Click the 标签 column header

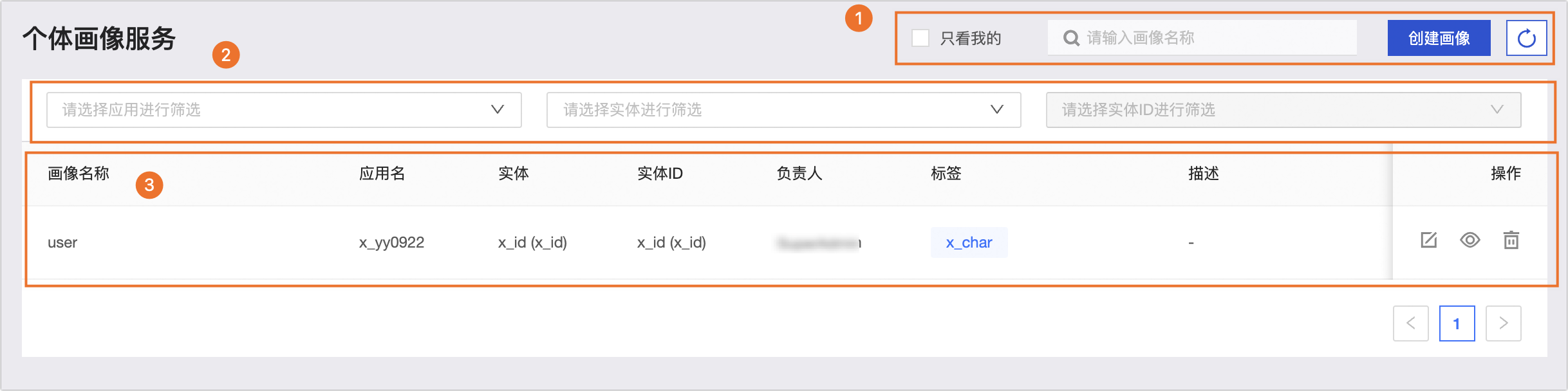(x=946, y=174)
